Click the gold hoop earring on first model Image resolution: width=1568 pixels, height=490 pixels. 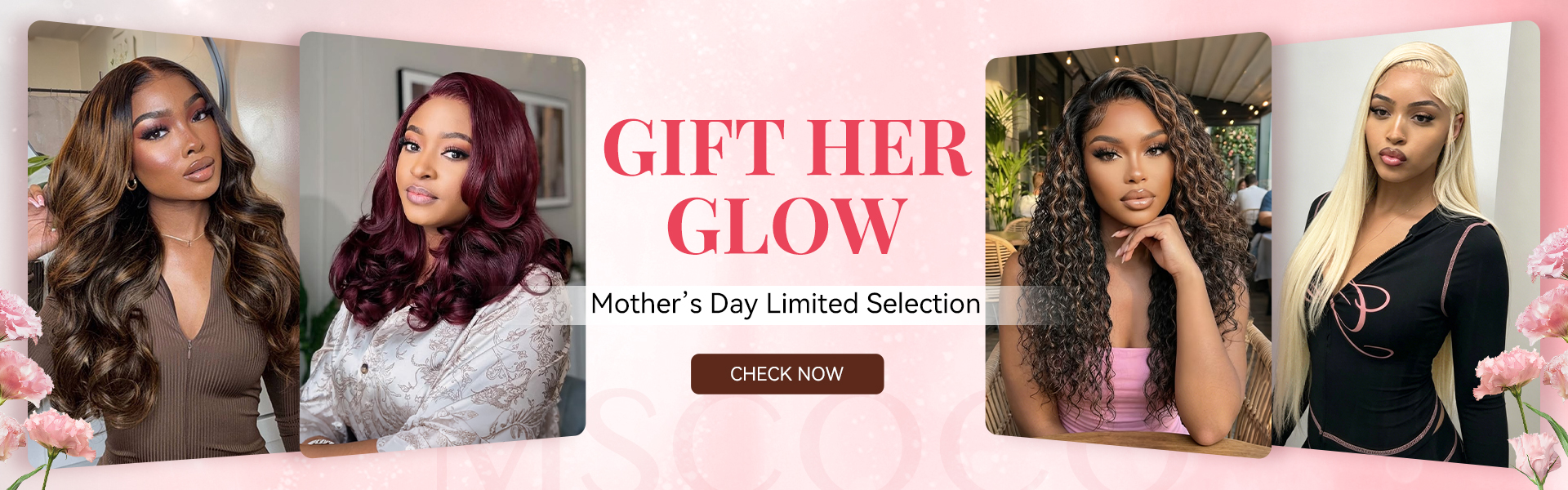(x=131, y=184)
